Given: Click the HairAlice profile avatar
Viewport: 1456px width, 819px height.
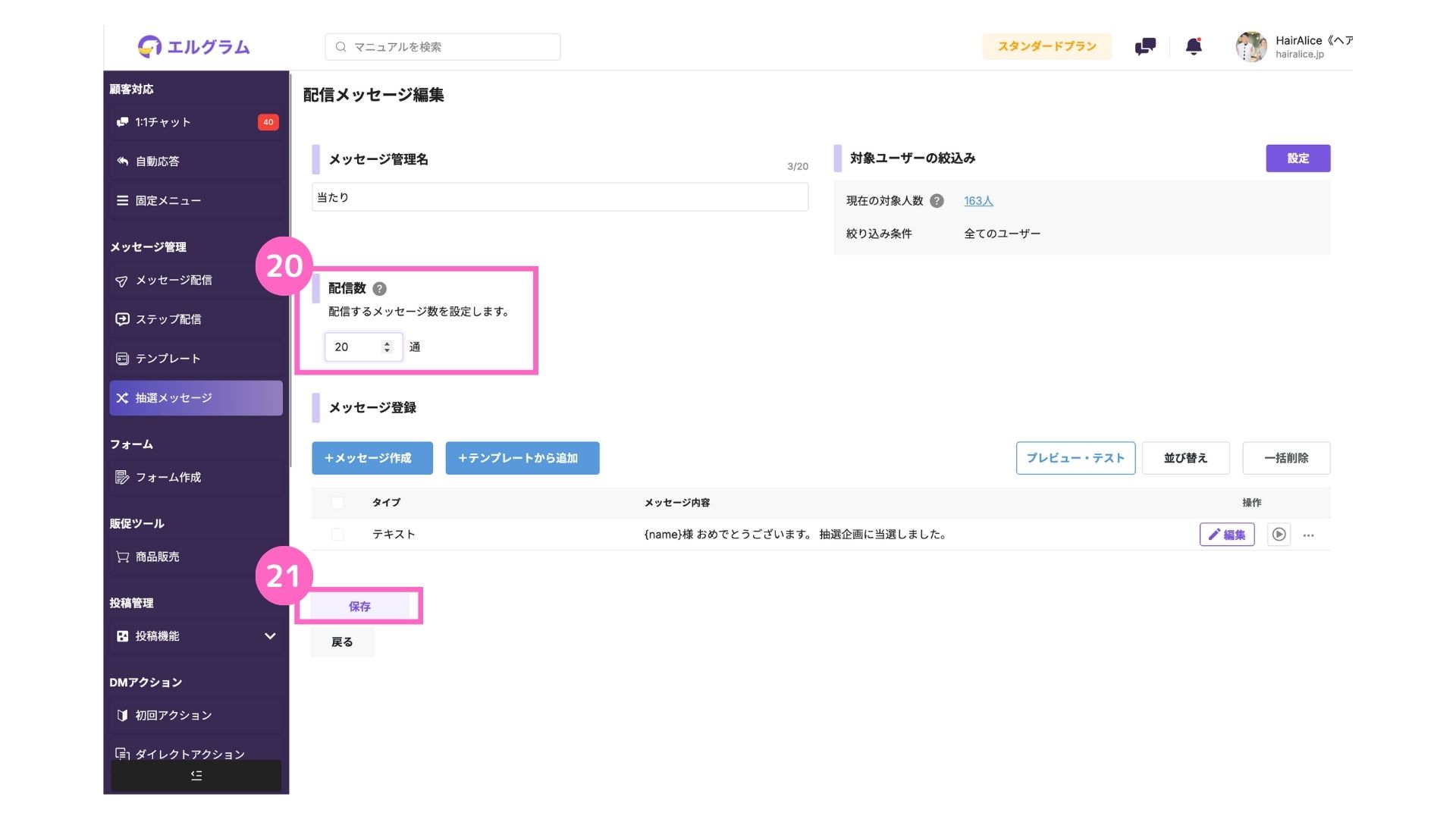Looking at the screenshot, I should point(1251,46).
